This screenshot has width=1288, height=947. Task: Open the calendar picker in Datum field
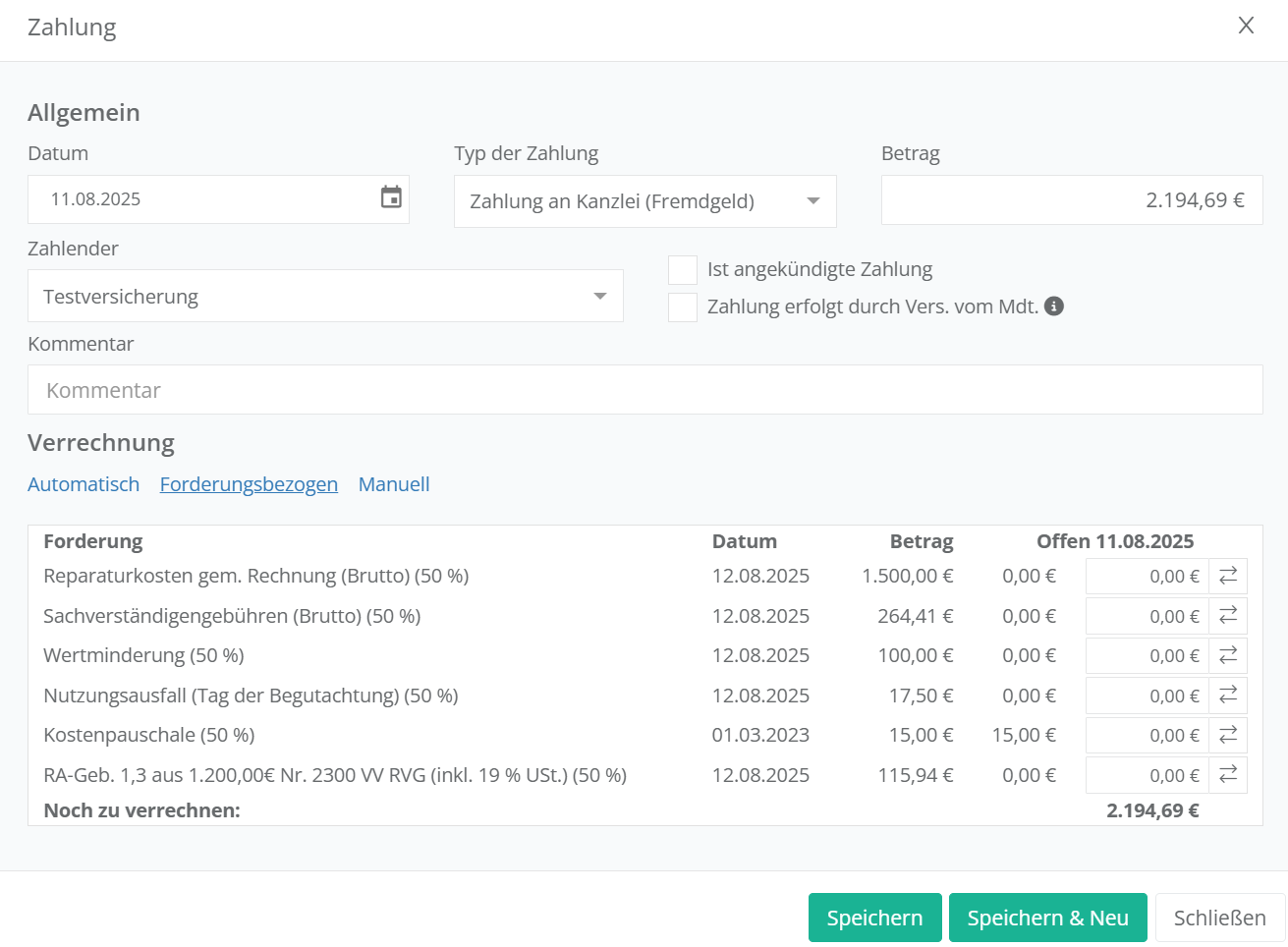(391, 198)
